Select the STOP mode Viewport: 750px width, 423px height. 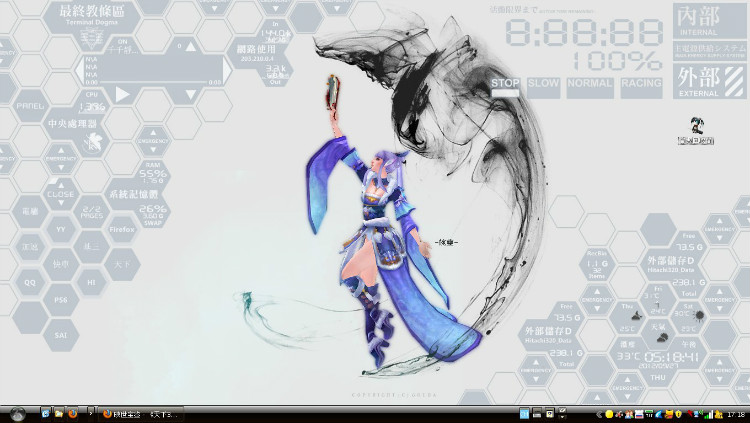click(x=505, y=88)
